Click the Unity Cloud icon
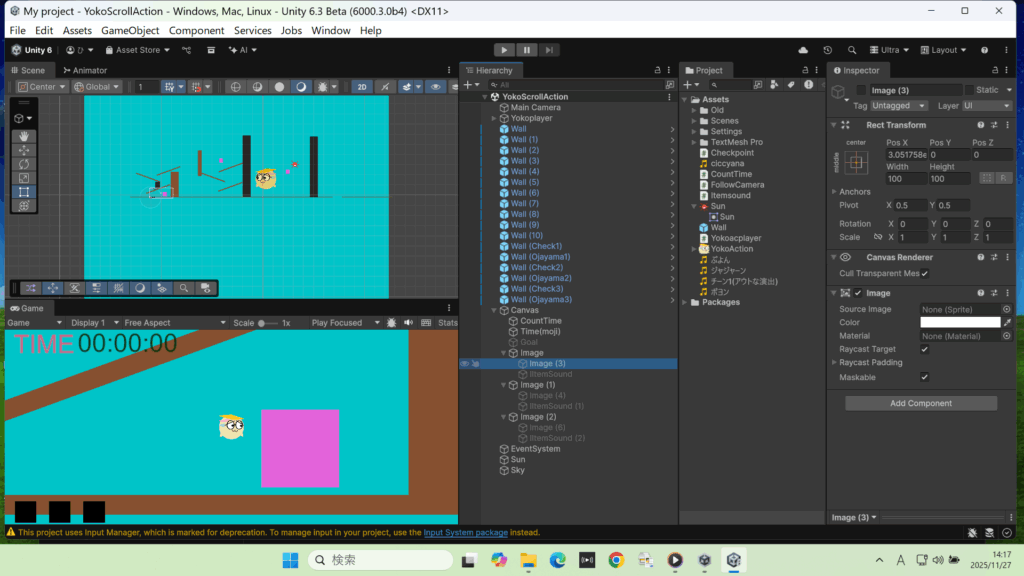This screenshot has height=576, width=1024. click(x=802, y=50)
